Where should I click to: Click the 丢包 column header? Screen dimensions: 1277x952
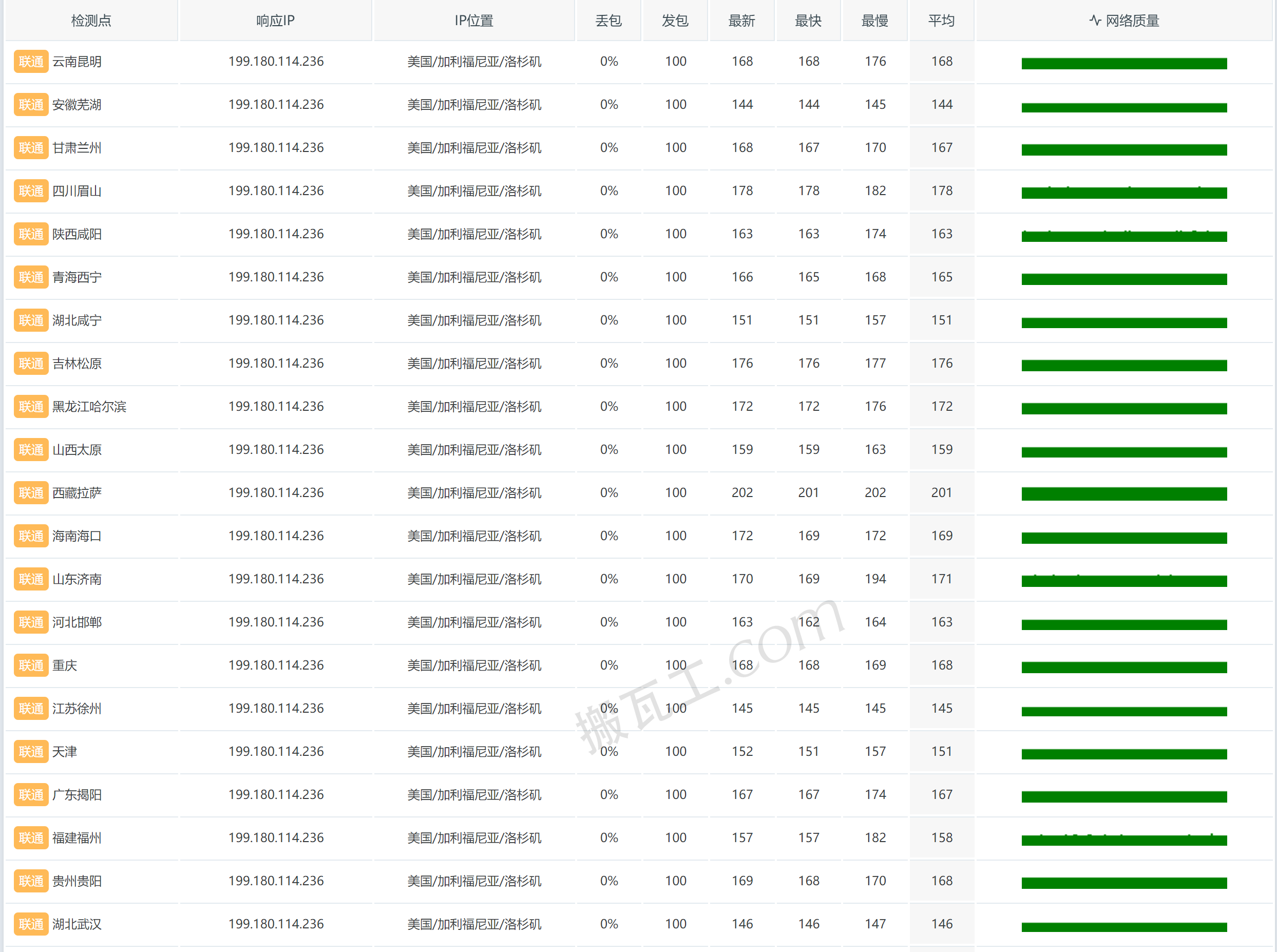pyautogui.click(x=608, y=21)
